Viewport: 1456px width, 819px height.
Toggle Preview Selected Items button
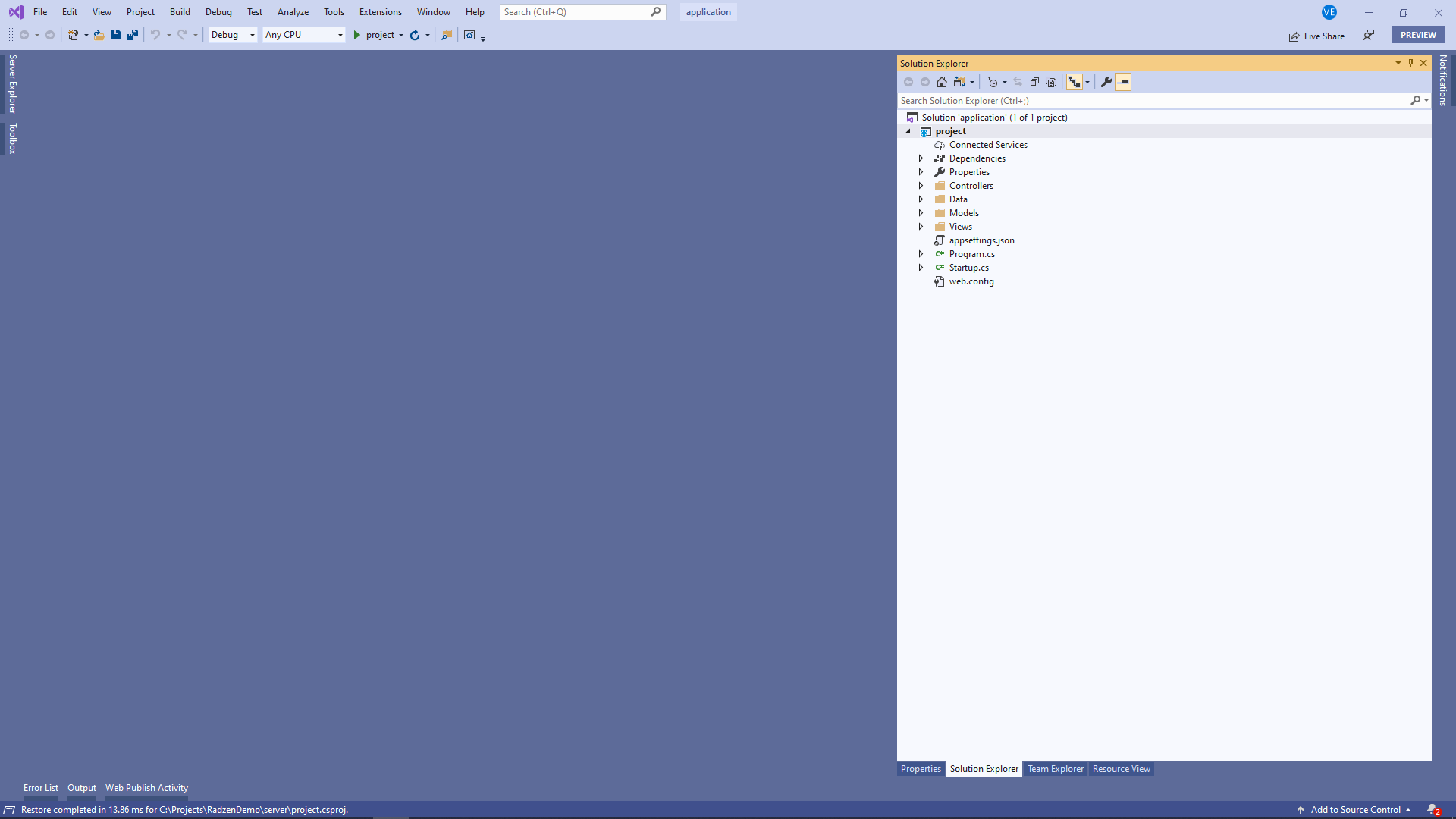pyautogui.click(x=1123, y=82)
